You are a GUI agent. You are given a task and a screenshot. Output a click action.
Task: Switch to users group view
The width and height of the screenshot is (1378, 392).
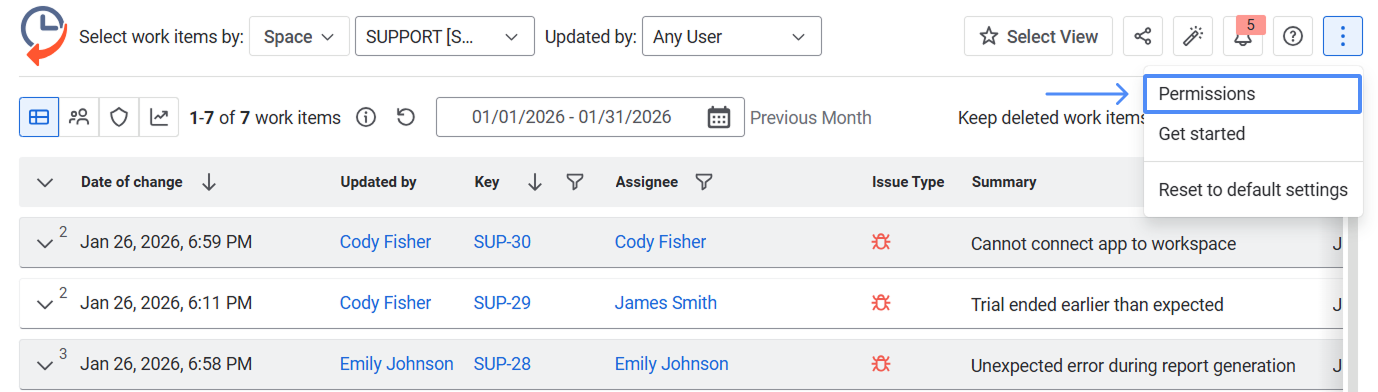79,117
